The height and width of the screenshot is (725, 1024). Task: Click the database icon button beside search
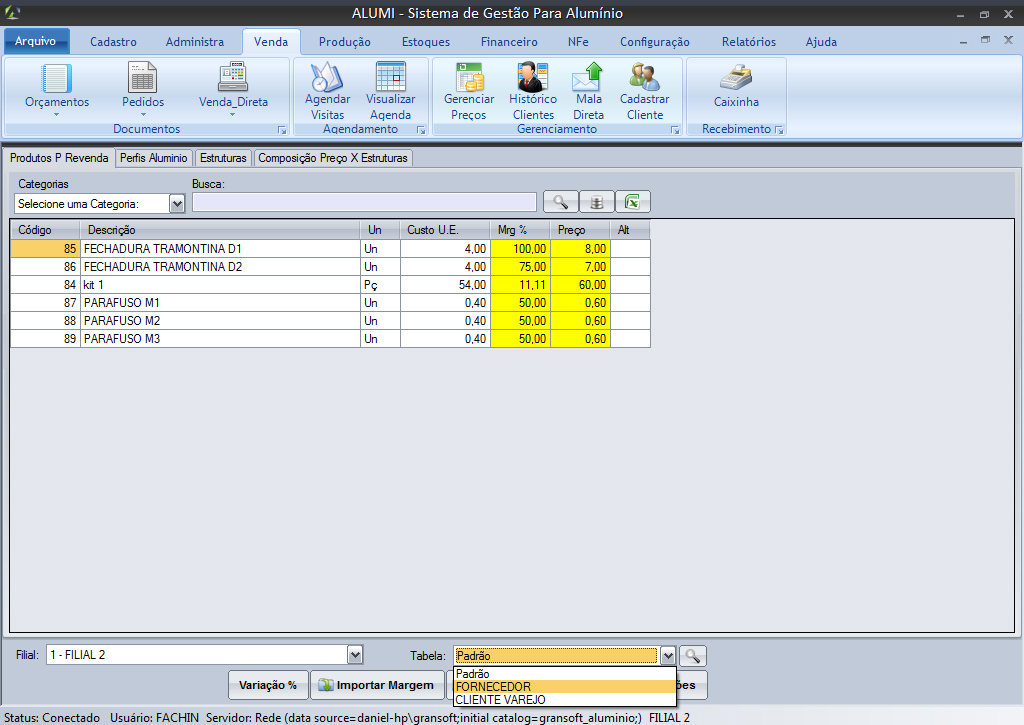[596, 202]
